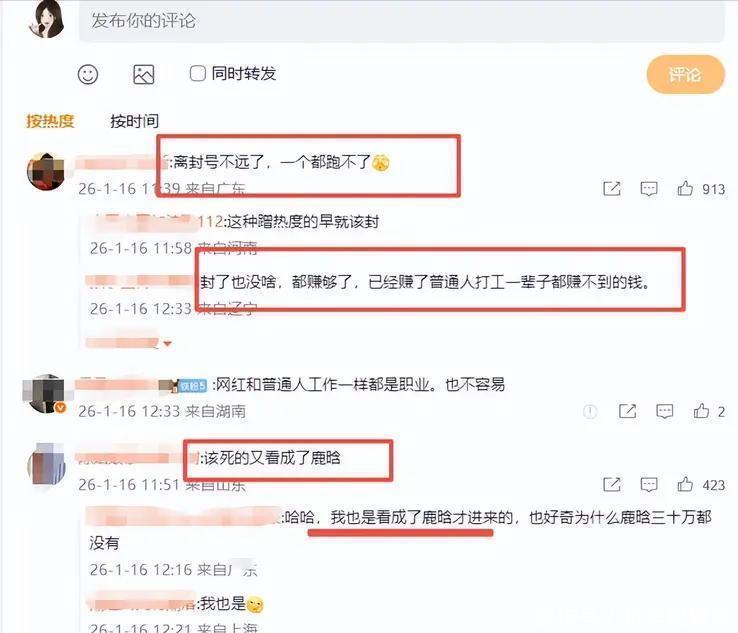Repost the 湖南 comment share icon
The width and height of the screenshot is (738, 633).
(x=627, y=411)
